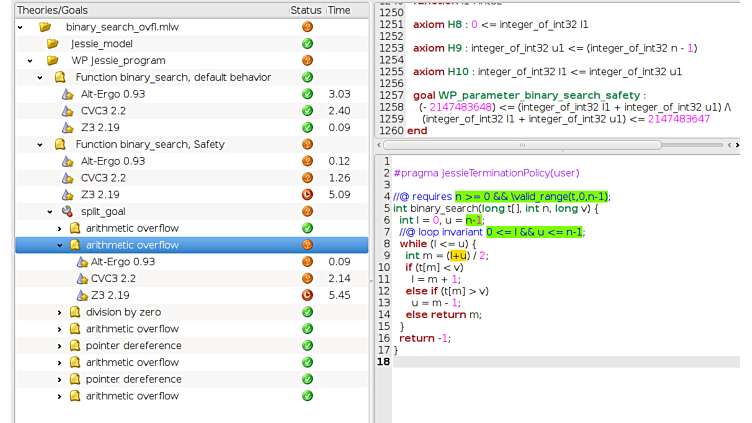Click the timeout status icon at time 5.09
752x423 pixels.
click(x=307, y=195)
